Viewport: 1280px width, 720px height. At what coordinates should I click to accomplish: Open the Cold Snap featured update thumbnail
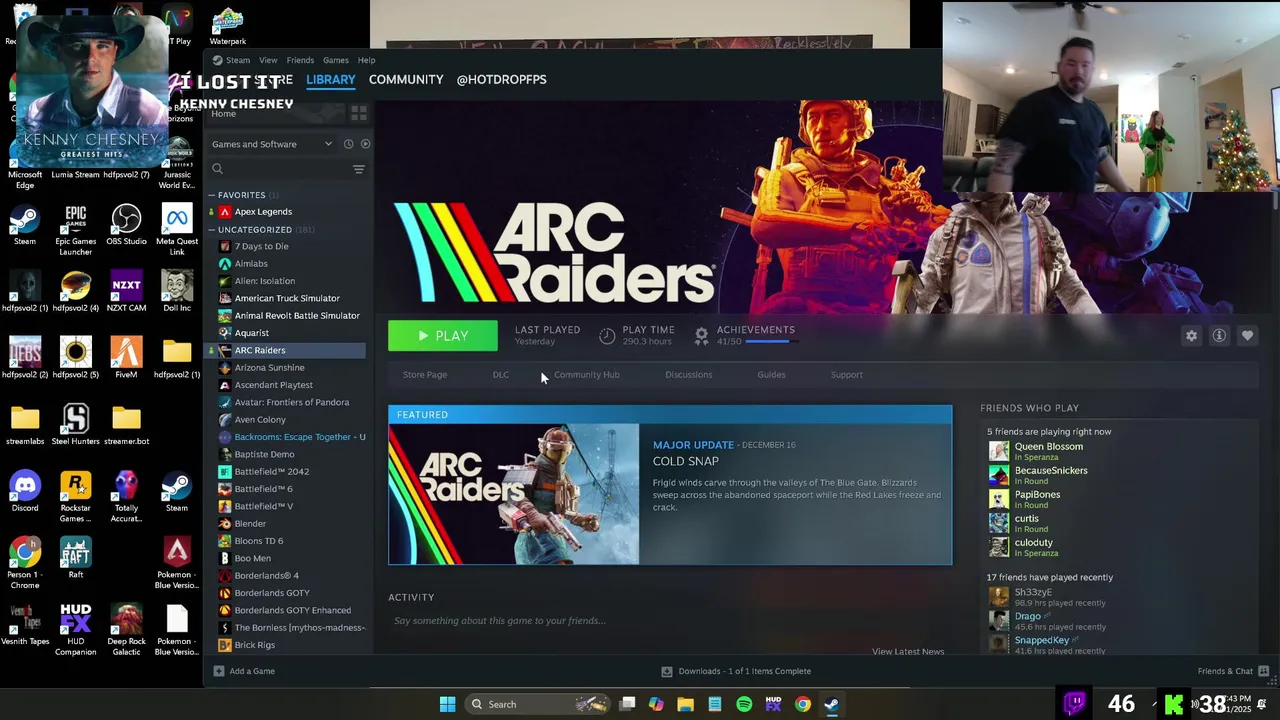click(x=514, y=494)
